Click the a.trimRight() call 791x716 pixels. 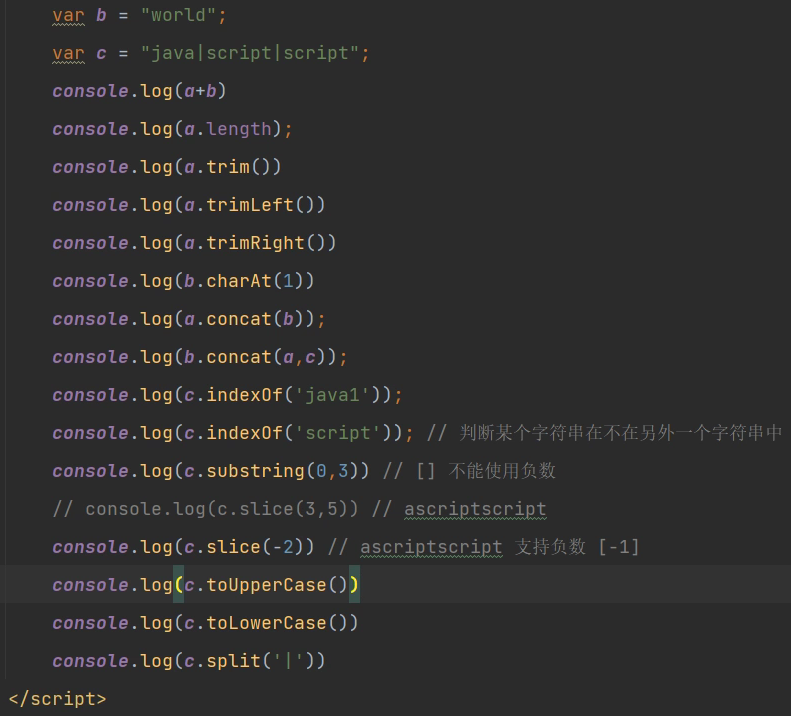click(255, 243)
